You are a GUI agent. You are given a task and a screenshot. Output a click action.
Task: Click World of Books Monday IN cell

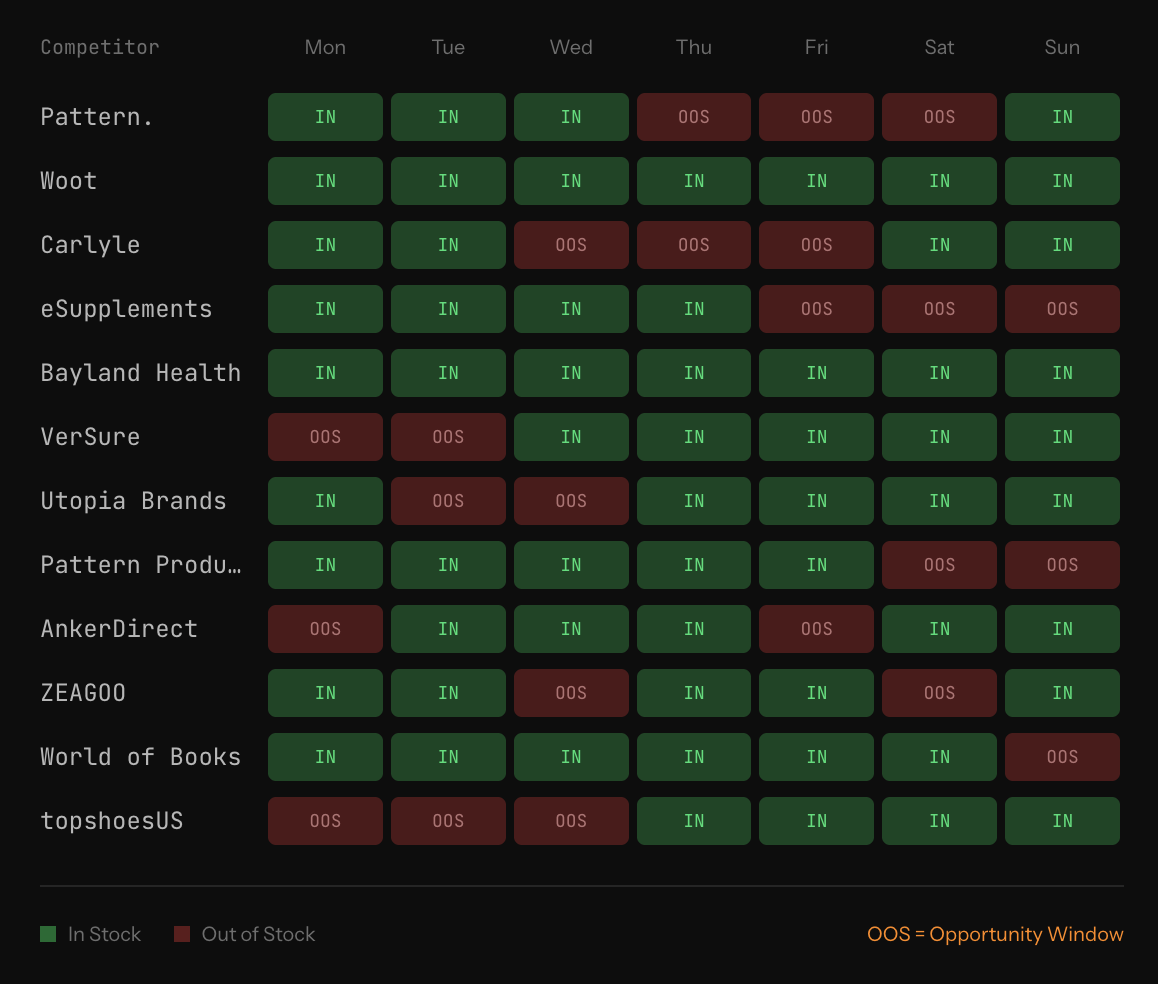point(325,757)
